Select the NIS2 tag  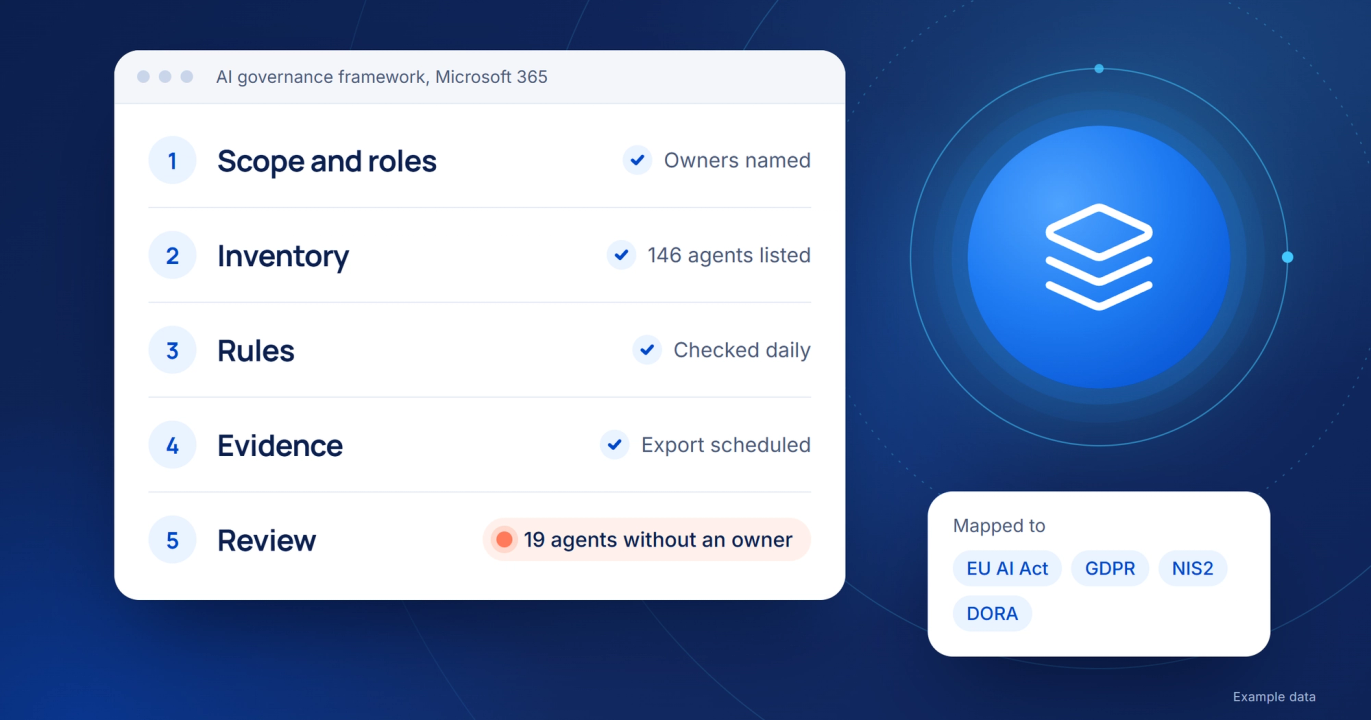[1193, 569]
